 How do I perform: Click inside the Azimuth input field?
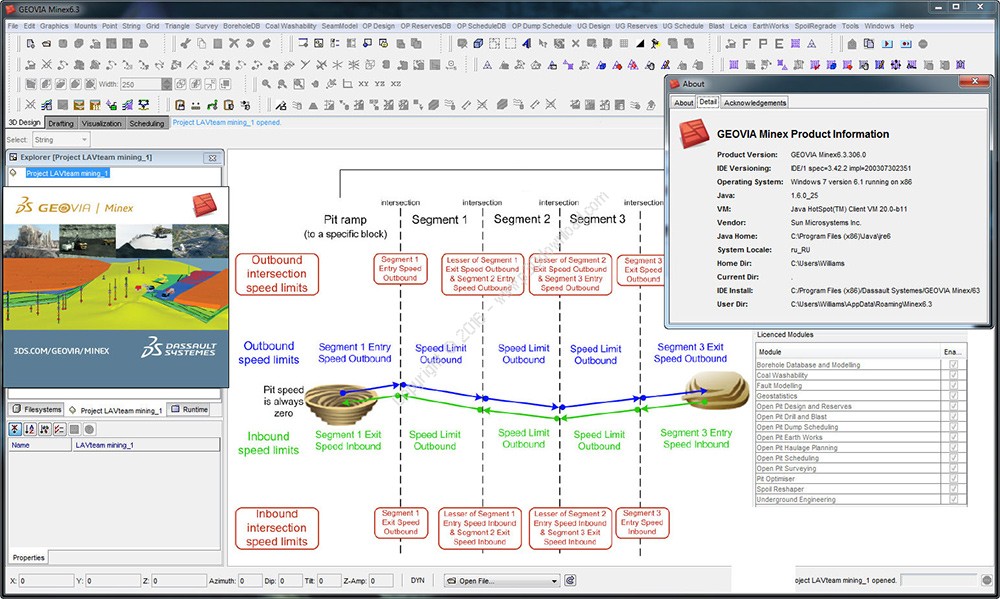point(249,579)
